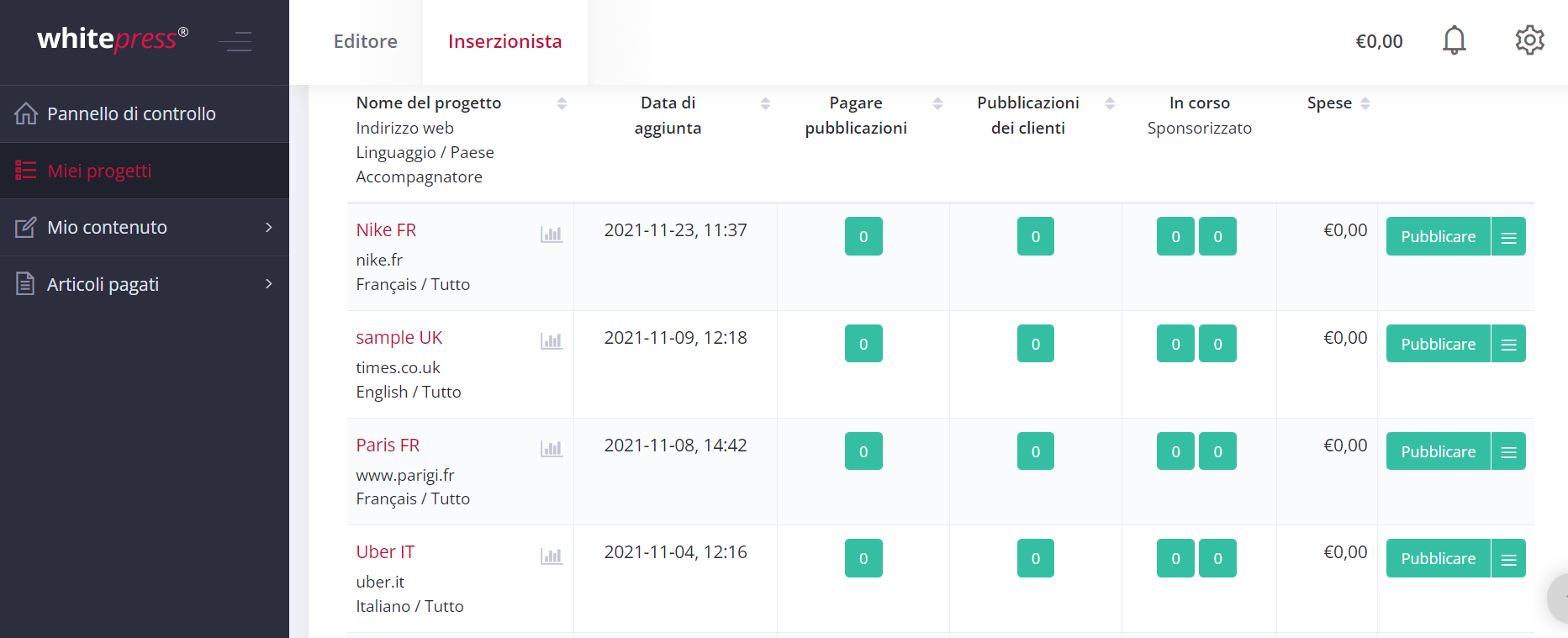1568x638 pixels.
Task: Click Pubblicazioni dei clienti count for Nike FR
Action: (1036, 236)
